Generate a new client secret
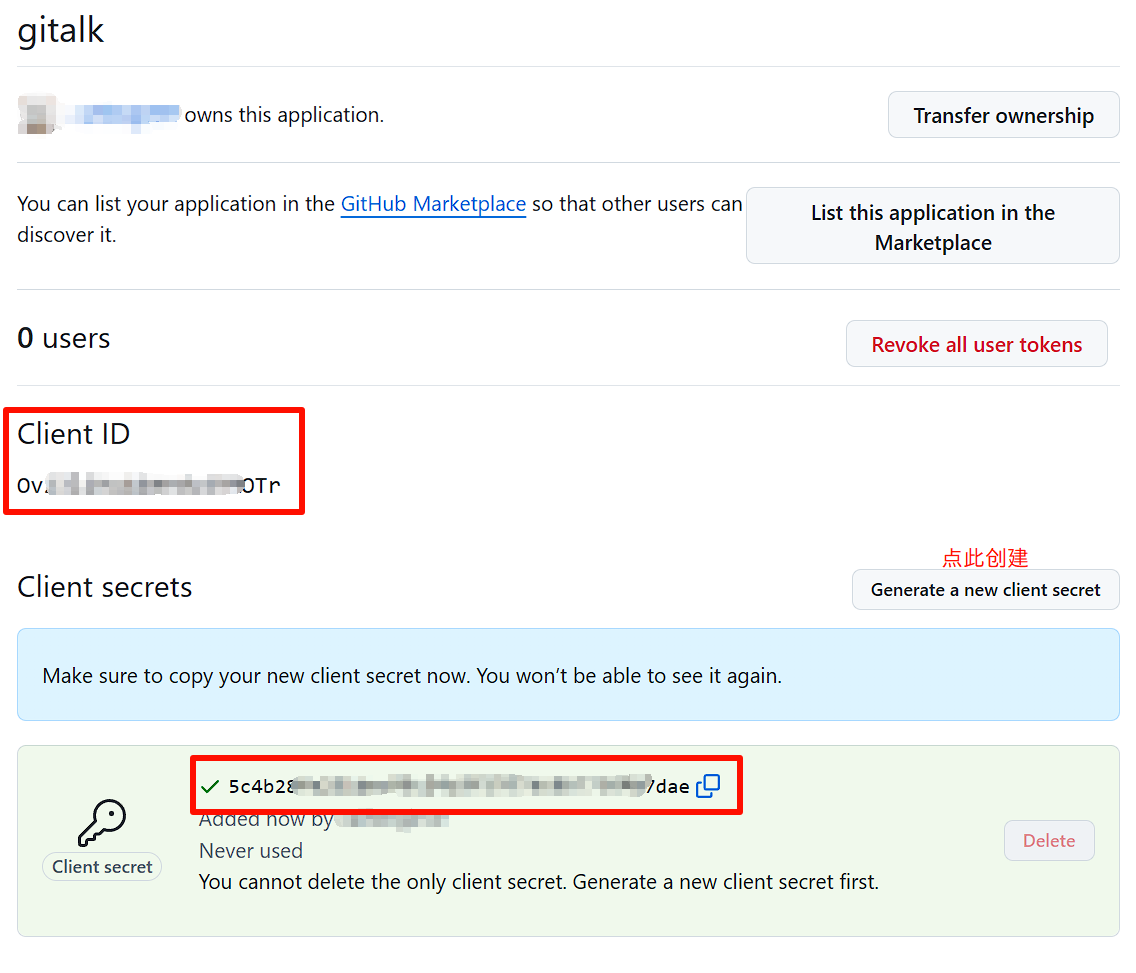This screenshot has width=1136, height=973. pyautogui.click(x=985, y=590)
